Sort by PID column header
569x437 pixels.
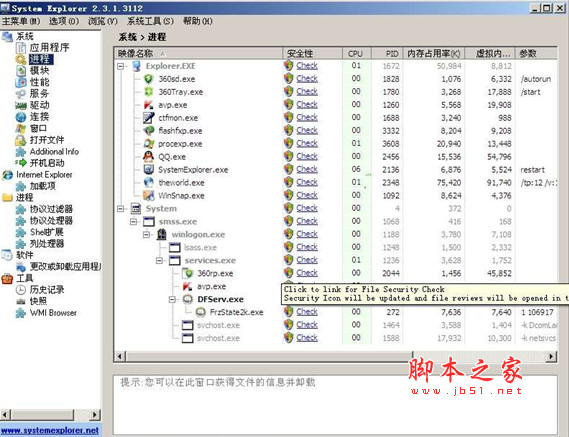387,54
